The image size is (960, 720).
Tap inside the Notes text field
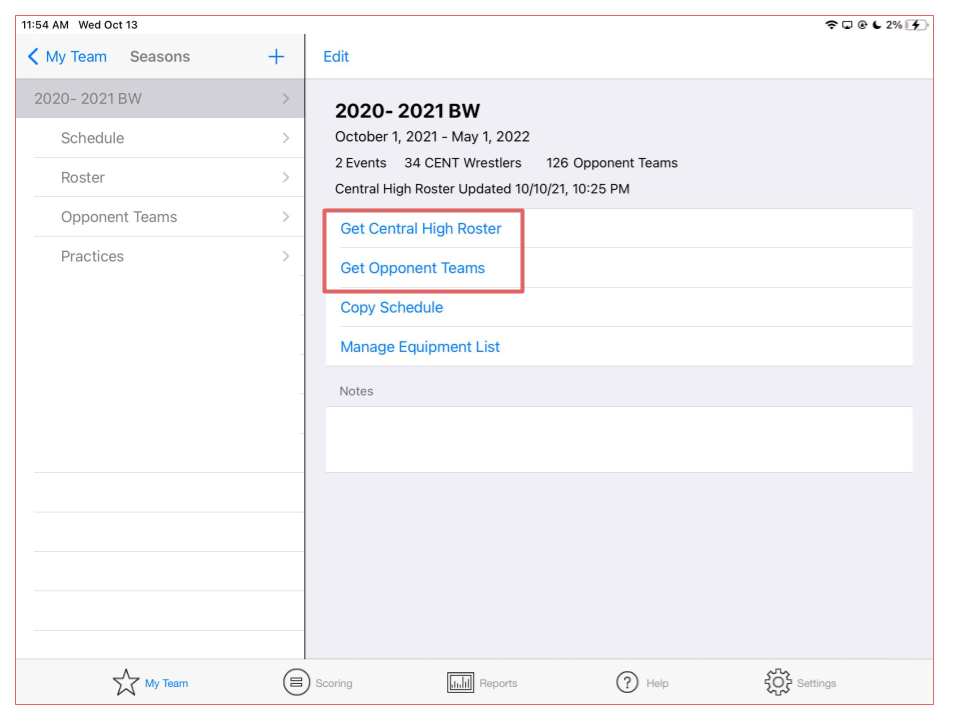click(618, 439)
